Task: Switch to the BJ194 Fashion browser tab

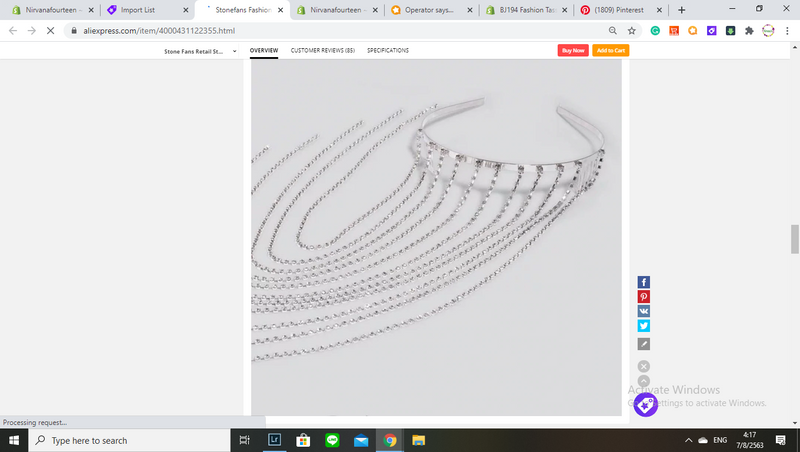Action: tap(526, 10)
